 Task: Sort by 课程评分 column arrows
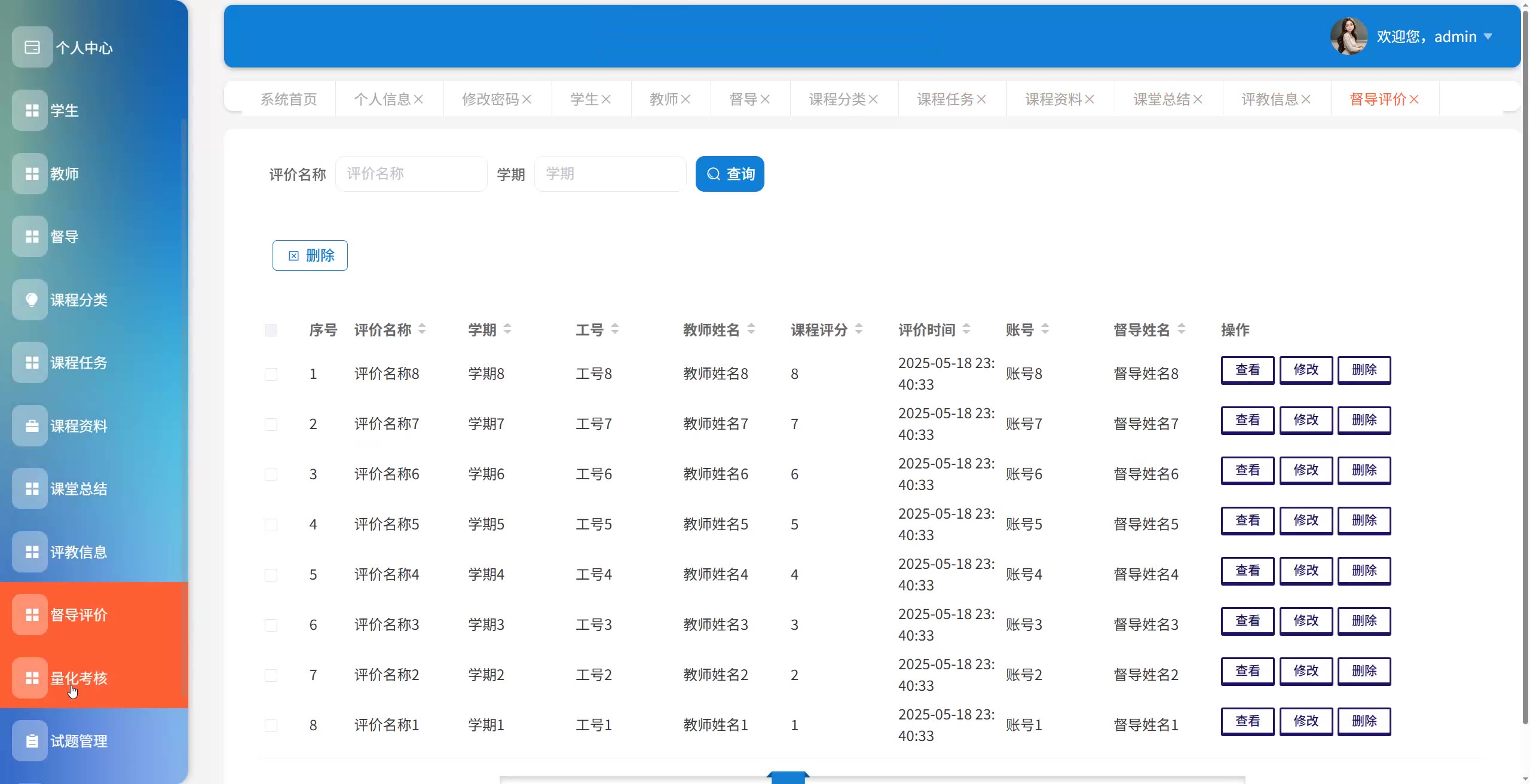[x=859, y=329]
